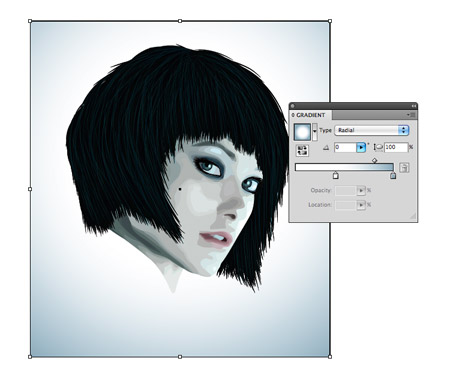
Task: Open the Type dropdown showing Radial
Action: pos(372,130)
